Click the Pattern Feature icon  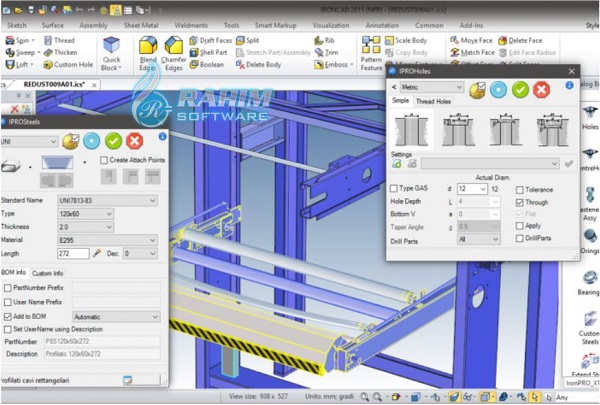pyautogui.click(x=370, y=45)
